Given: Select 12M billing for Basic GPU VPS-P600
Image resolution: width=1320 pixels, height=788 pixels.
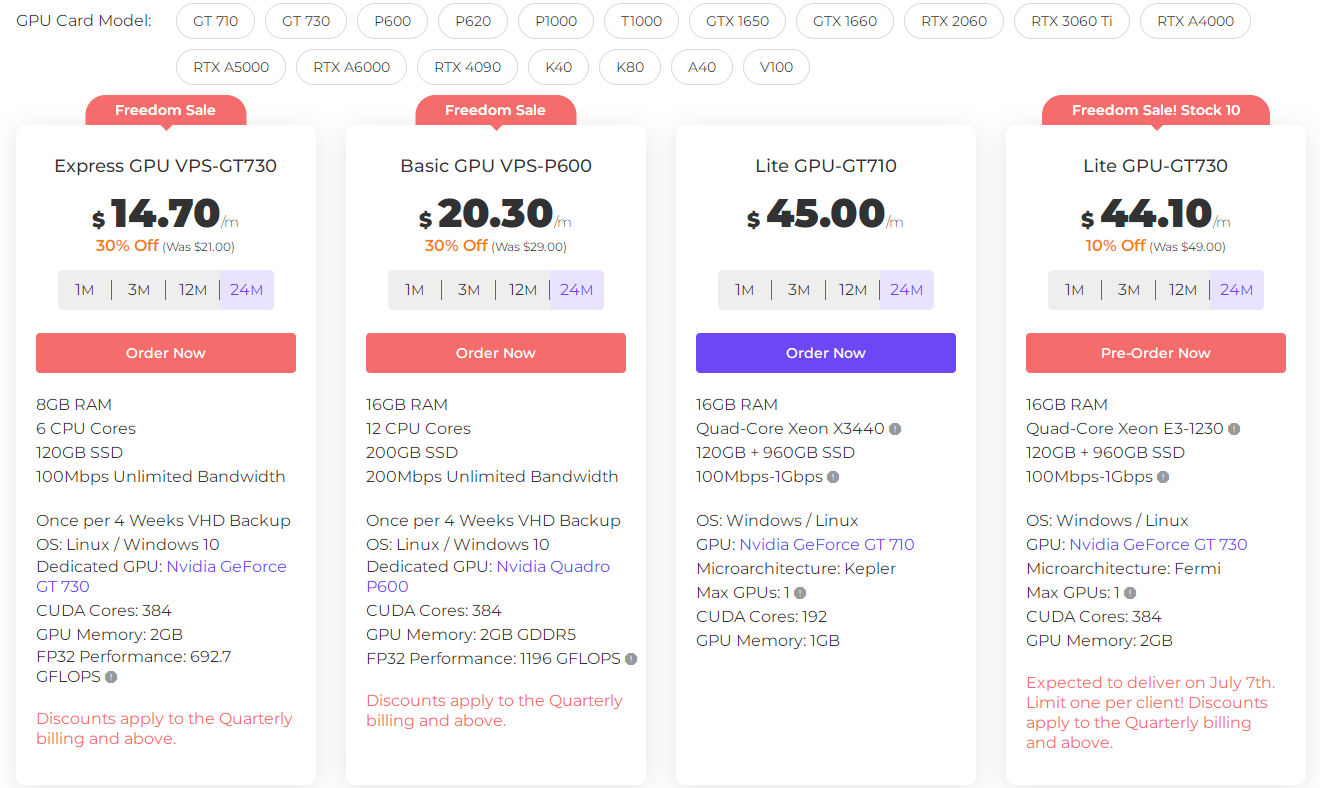Looking at the screenshot, I should pos(523,290).
